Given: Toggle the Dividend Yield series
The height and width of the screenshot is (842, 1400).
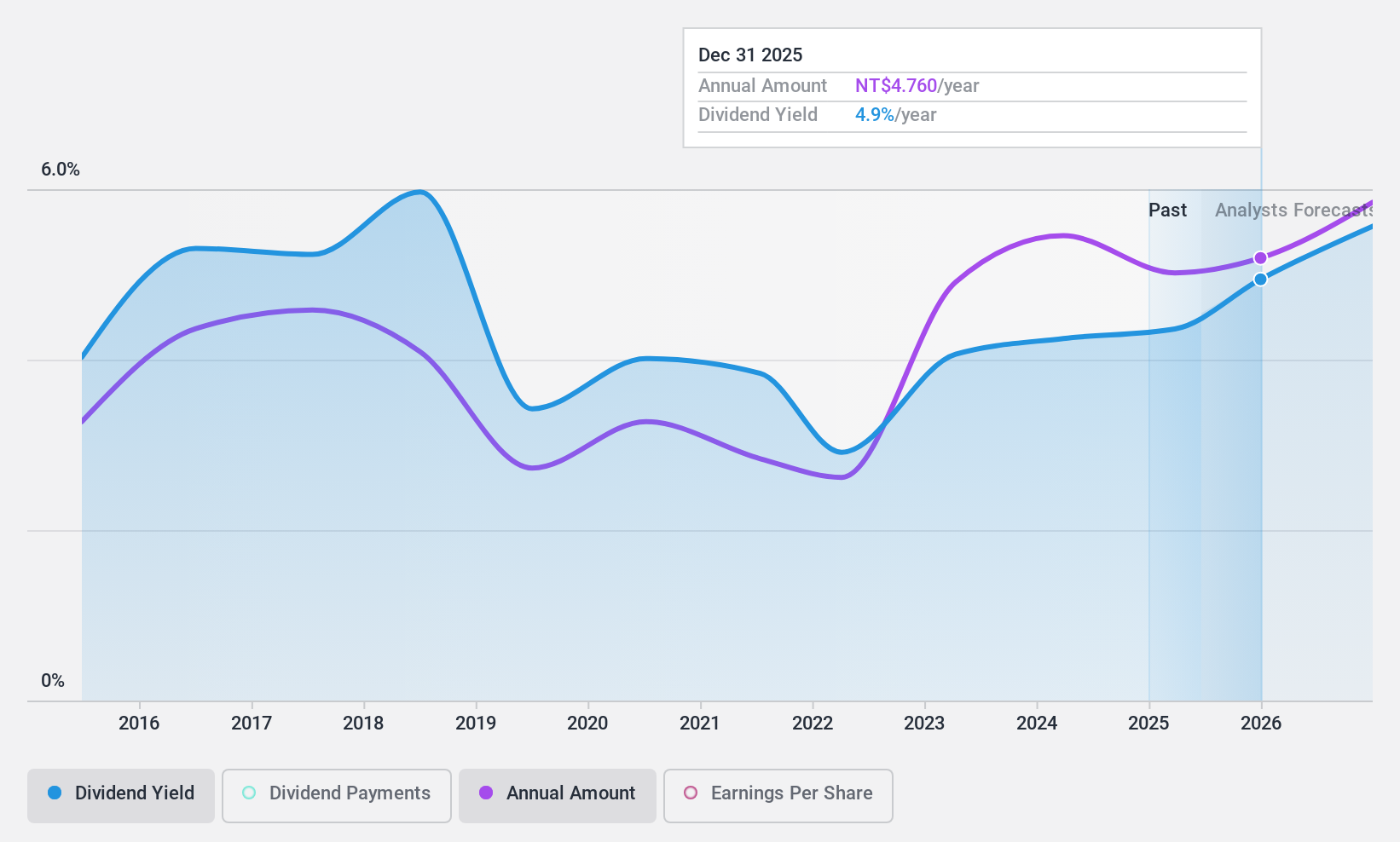Looking at the screenshot, I should click(x=121, y=796).
